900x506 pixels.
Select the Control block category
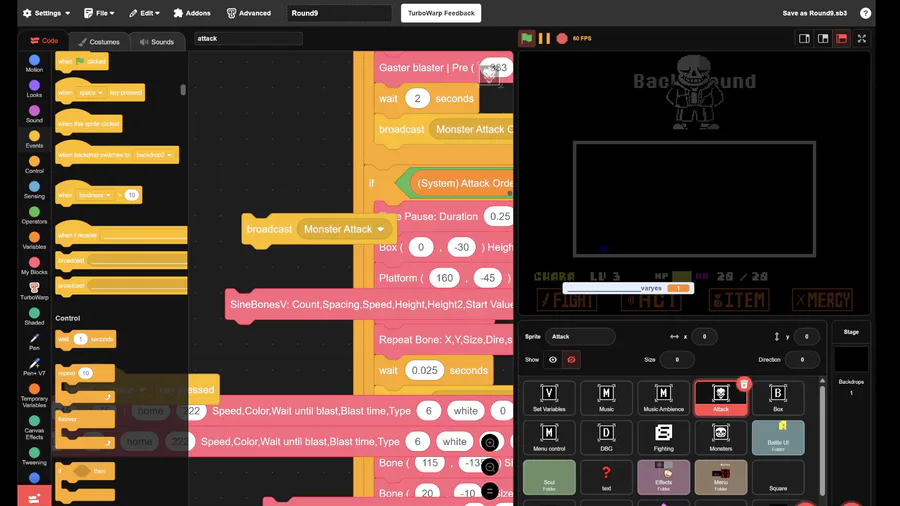pyautogui.click(x=34, y=165)
